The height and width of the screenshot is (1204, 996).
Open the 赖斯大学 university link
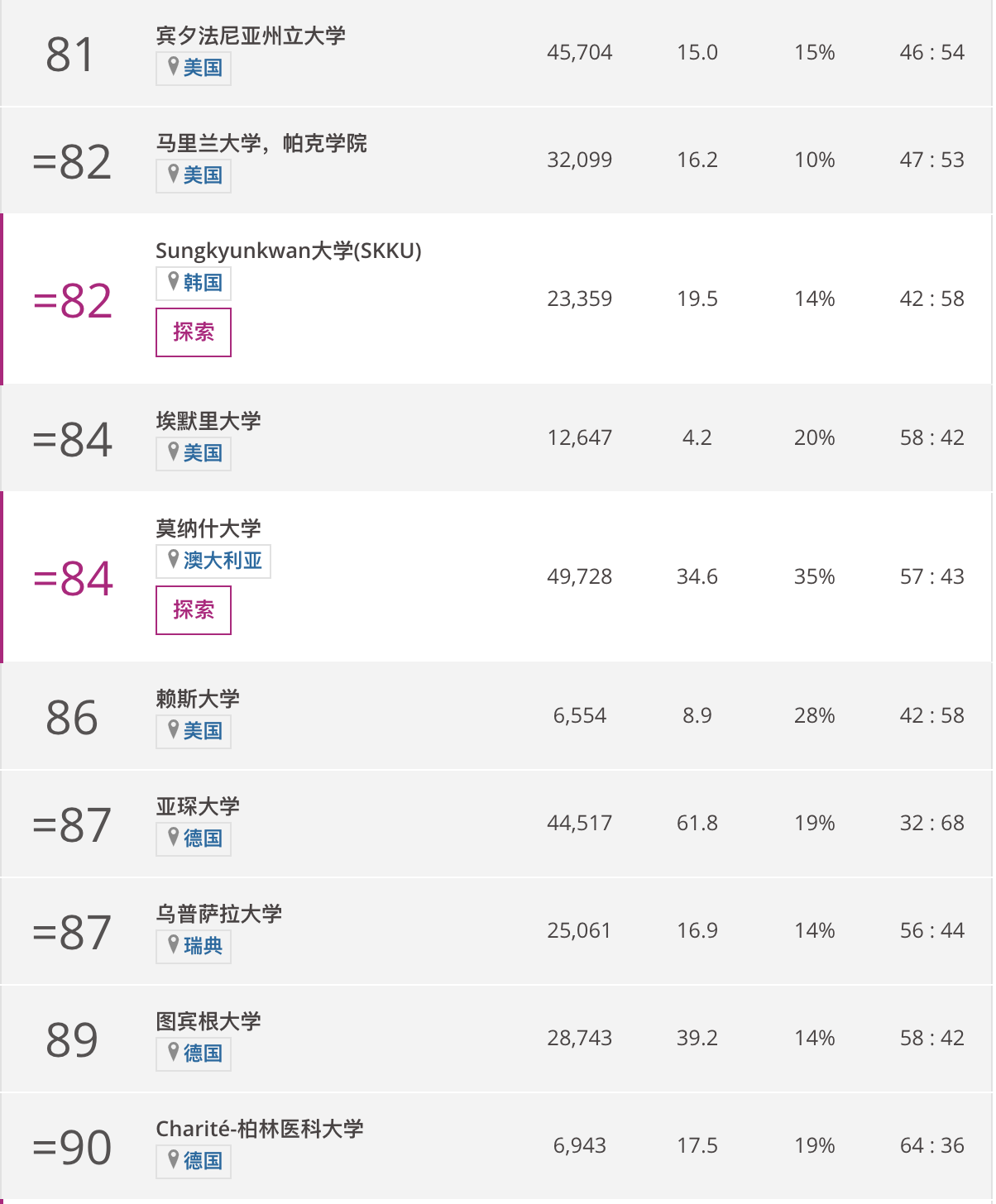[198, 699]
